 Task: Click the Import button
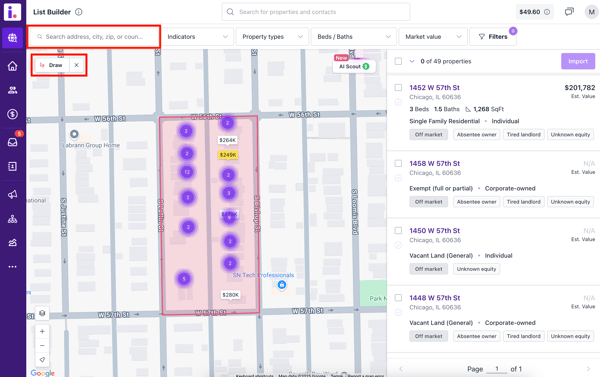(578, 61)
